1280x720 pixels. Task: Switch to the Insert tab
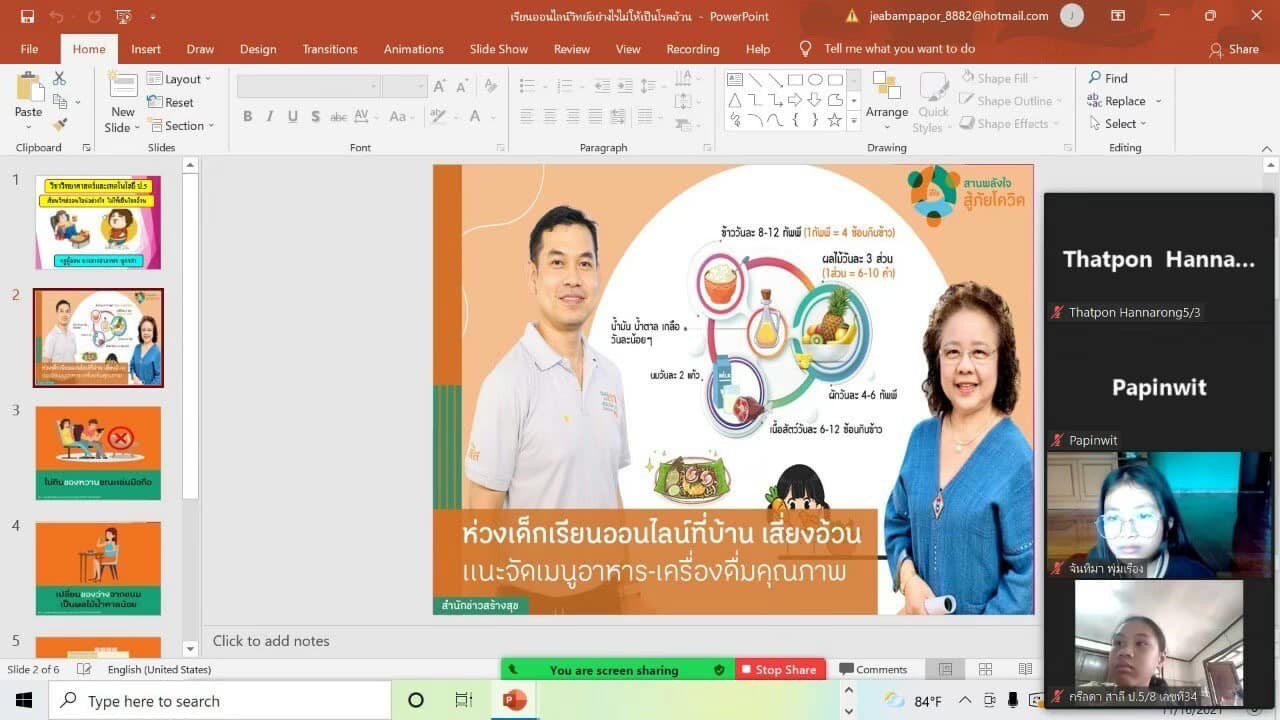tap(146, 49)
